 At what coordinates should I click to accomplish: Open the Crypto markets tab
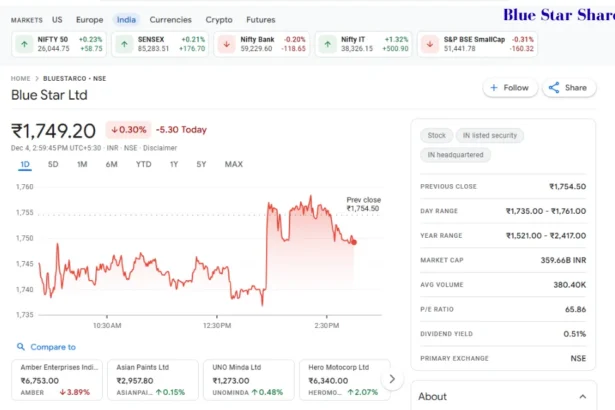219,20
